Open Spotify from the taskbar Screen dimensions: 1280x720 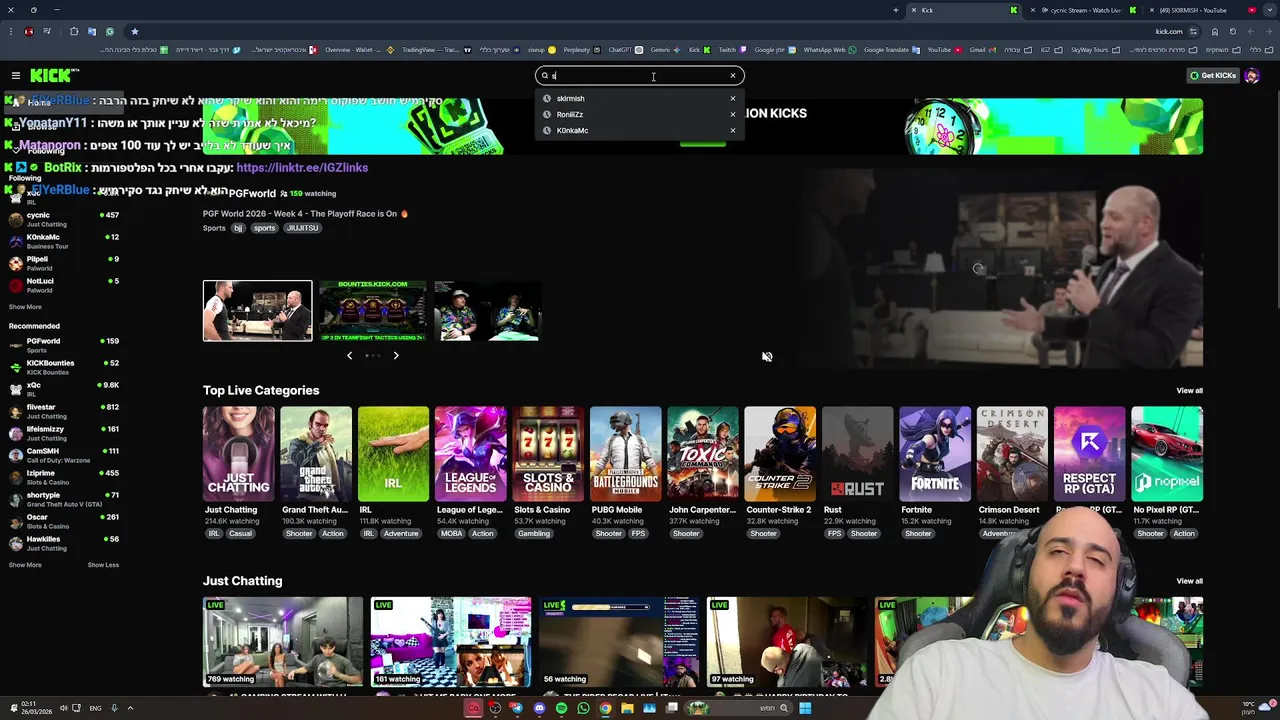pyautogui.click(x=561, y=708)
